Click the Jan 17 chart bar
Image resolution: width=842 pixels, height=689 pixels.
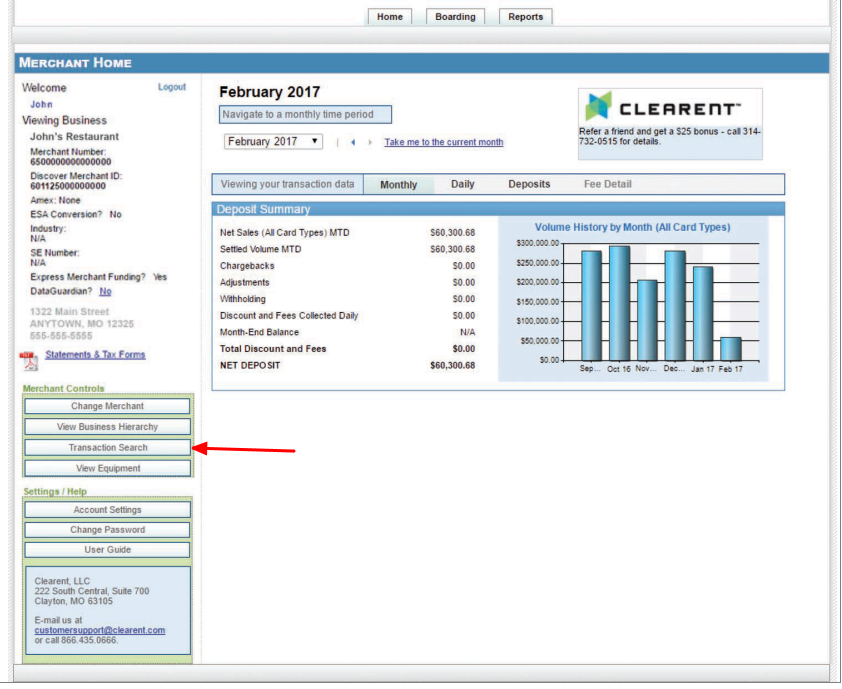click(x=702, y=314)
